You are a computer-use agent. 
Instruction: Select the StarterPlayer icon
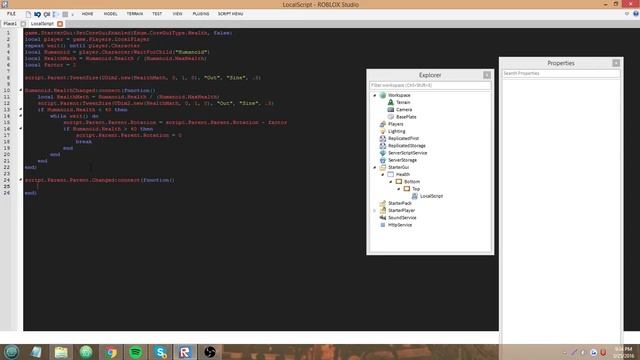(382, 211)
